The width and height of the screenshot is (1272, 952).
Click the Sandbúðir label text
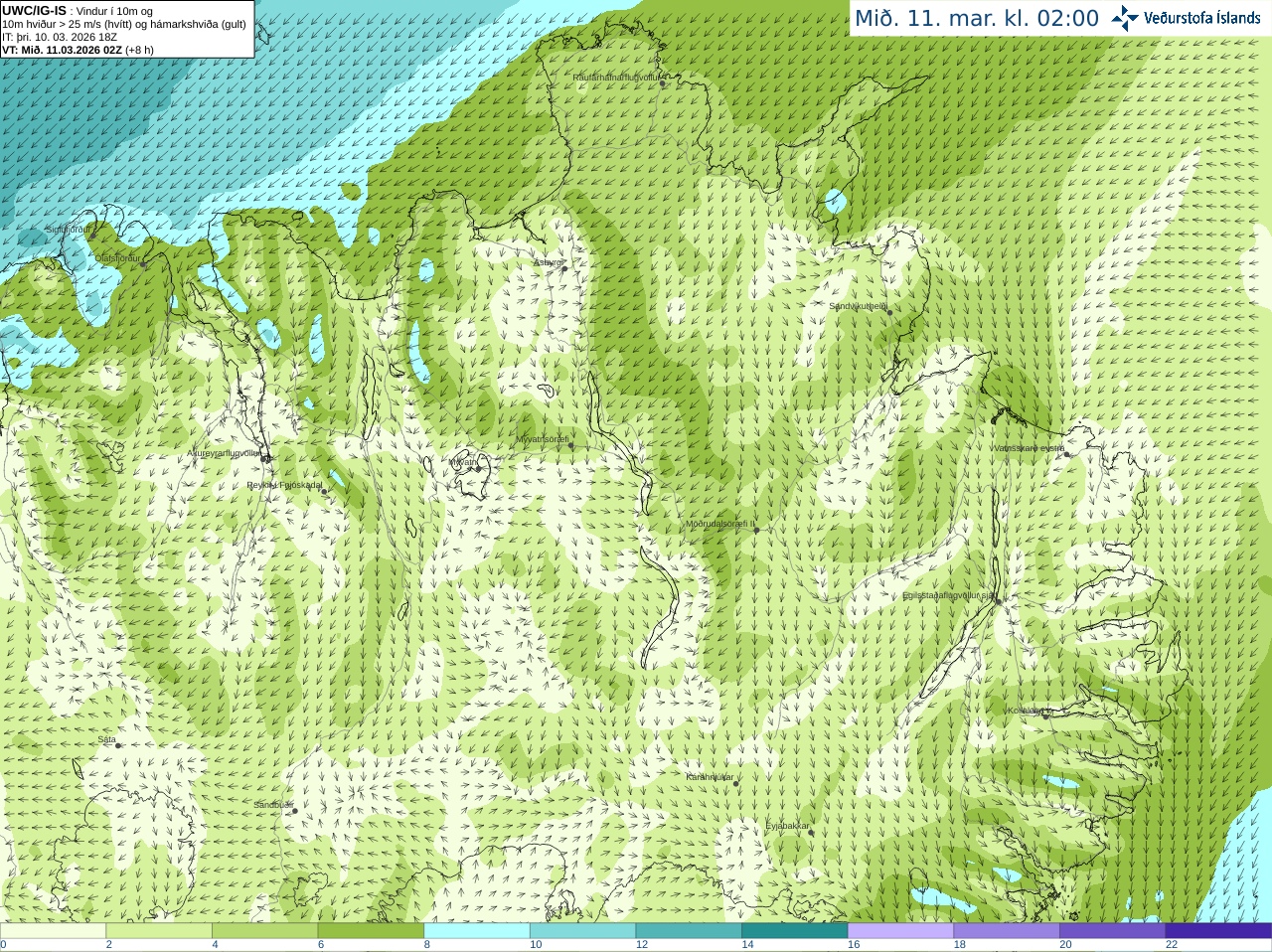pos(273,805)
